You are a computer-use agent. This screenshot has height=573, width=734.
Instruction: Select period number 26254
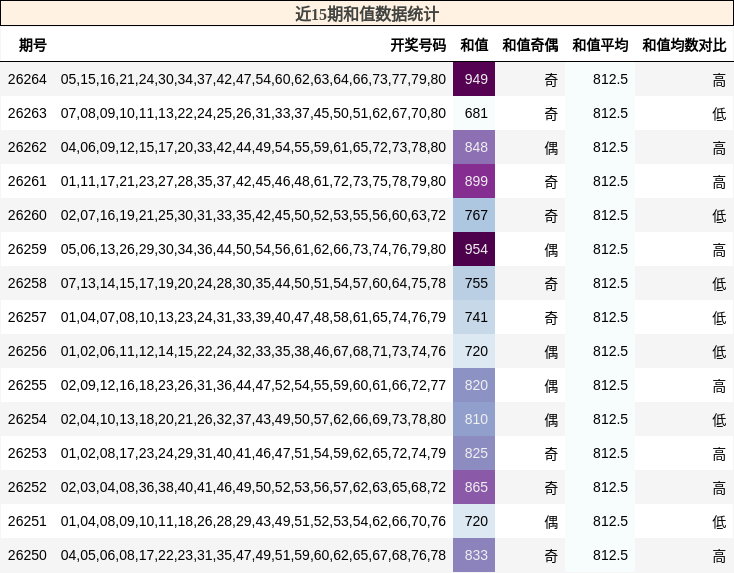[x=27, y=419]
